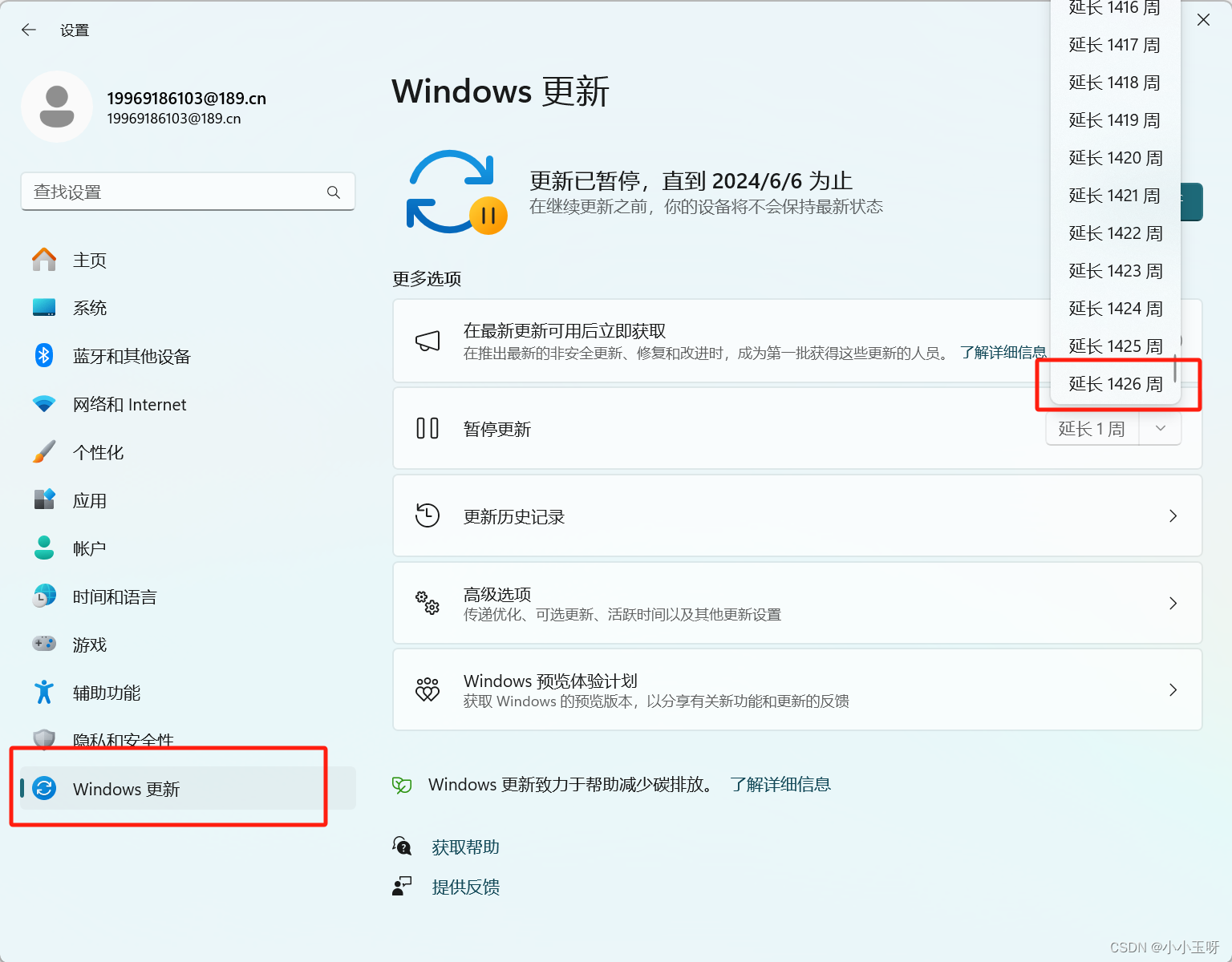Image resolution: width=1232 pixels, height=962 pixels.
Task: Click the megaphone icon in 在最新更新可用后立即获取
Action: (x=428, y=342)
